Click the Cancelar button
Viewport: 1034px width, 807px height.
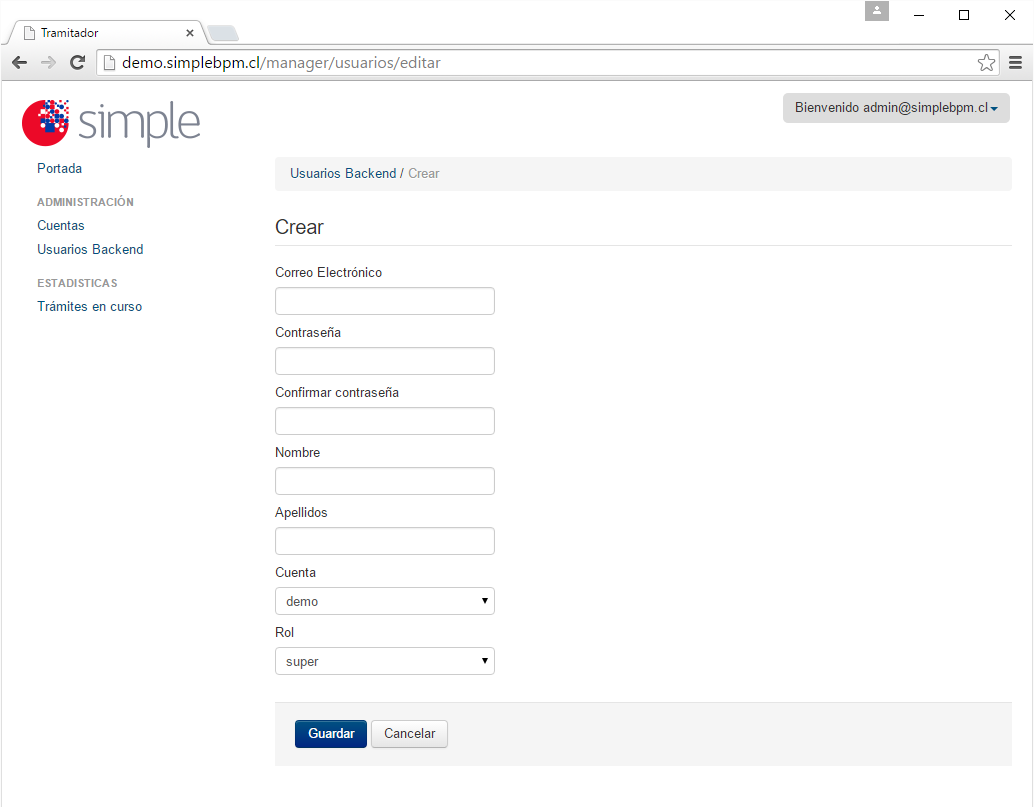tap(410, 734)
